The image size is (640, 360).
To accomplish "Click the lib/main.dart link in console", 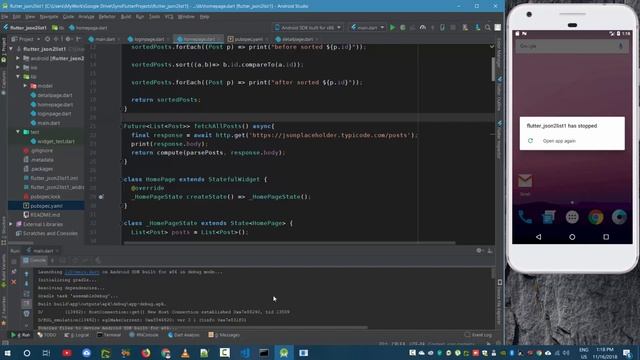I will click(x=82, y=272).
